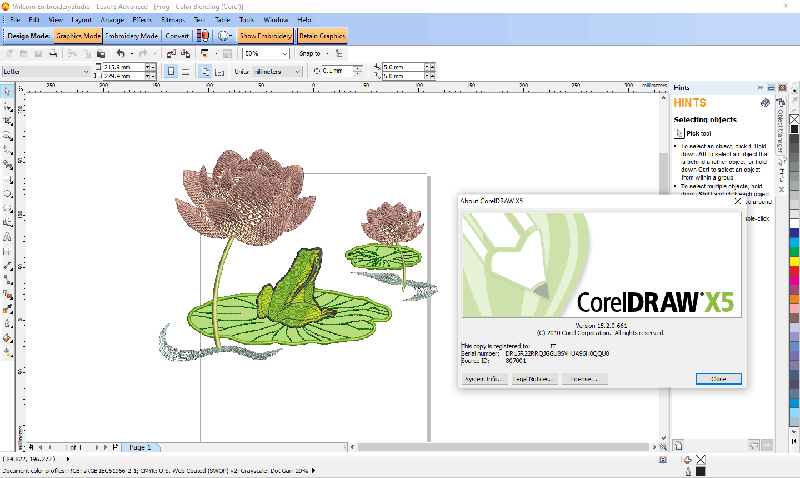
Task: Click the Paste icon in the standard toolbar
Action: coord(101,54)
